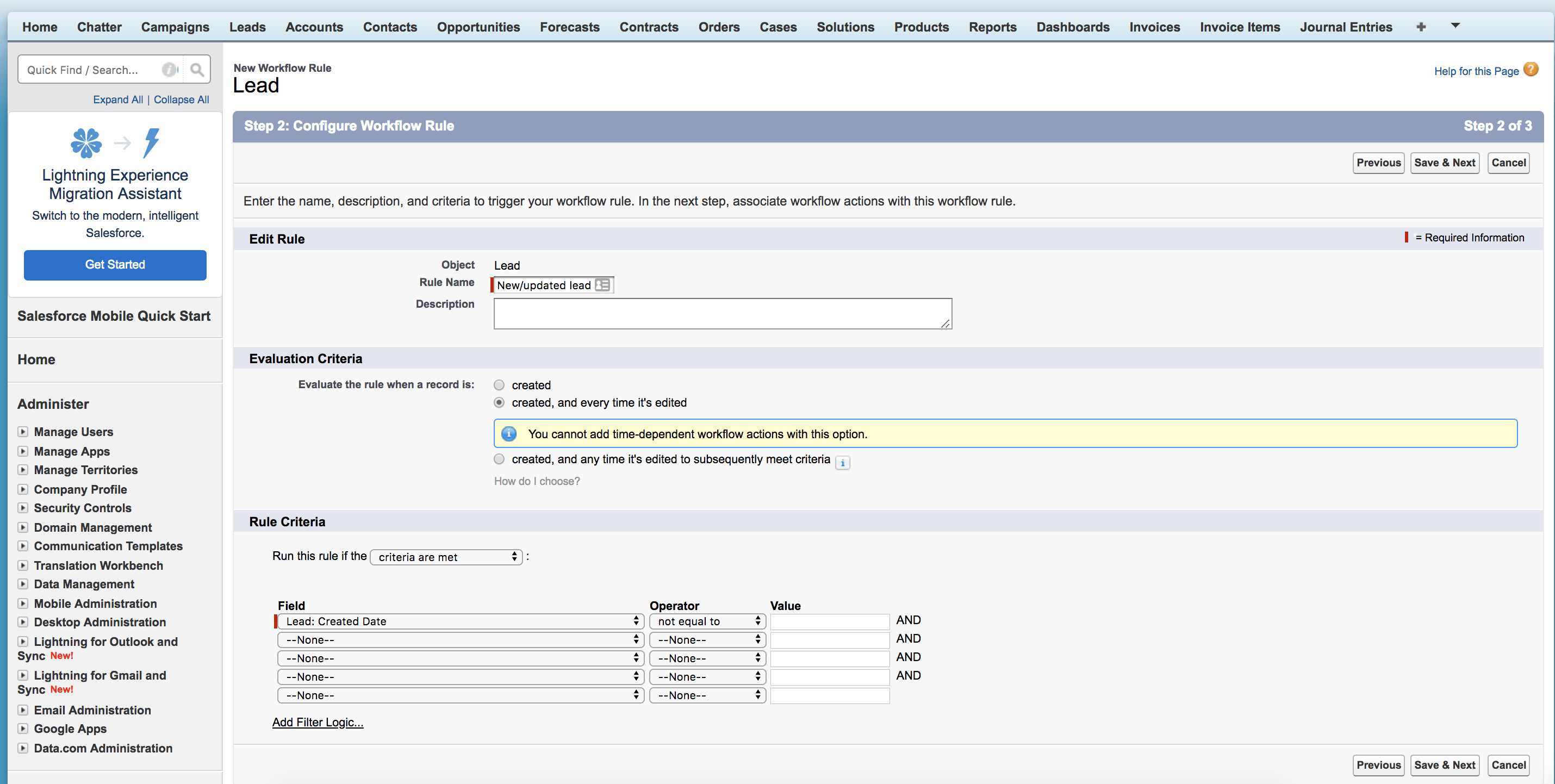Click the Add Filter Logic link
This screenshot has height=784, width=1555.
point(318,723)
